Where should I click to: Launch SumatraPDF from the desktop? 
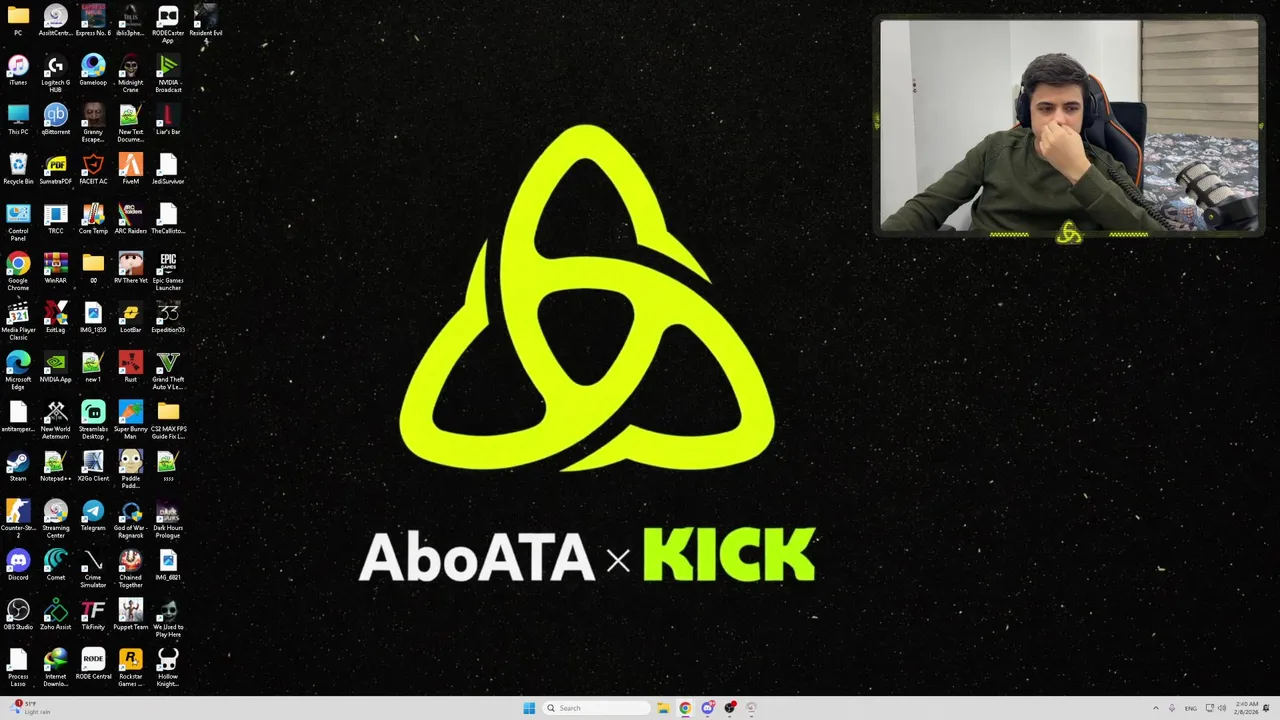[56, 170]
